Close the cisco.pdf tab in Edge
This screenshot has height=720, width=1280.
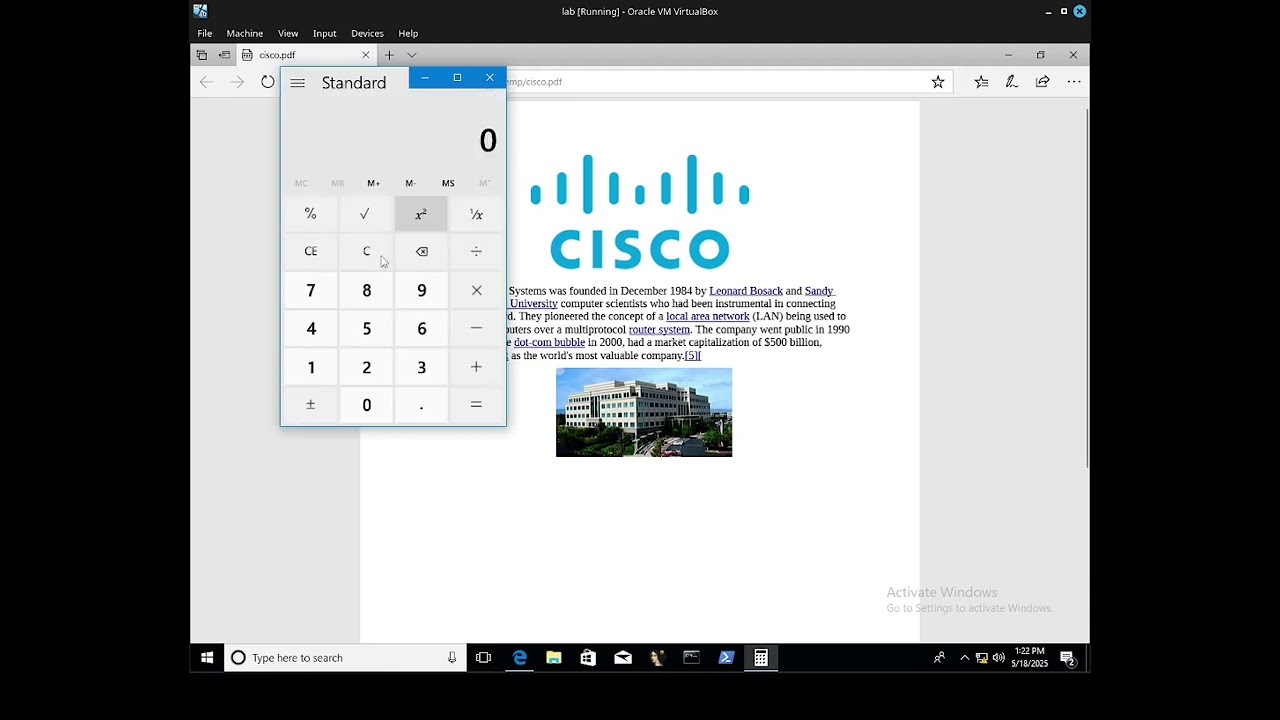(366, 55)
